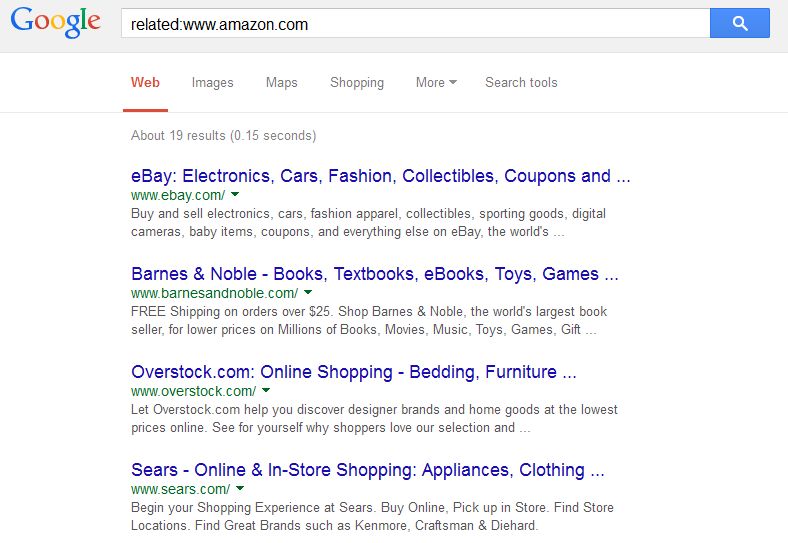This screenshot has height=543, width=788.
Task: Expand the arrow beside www.barnesandnoble.com
Action: [x=308, y=292]
